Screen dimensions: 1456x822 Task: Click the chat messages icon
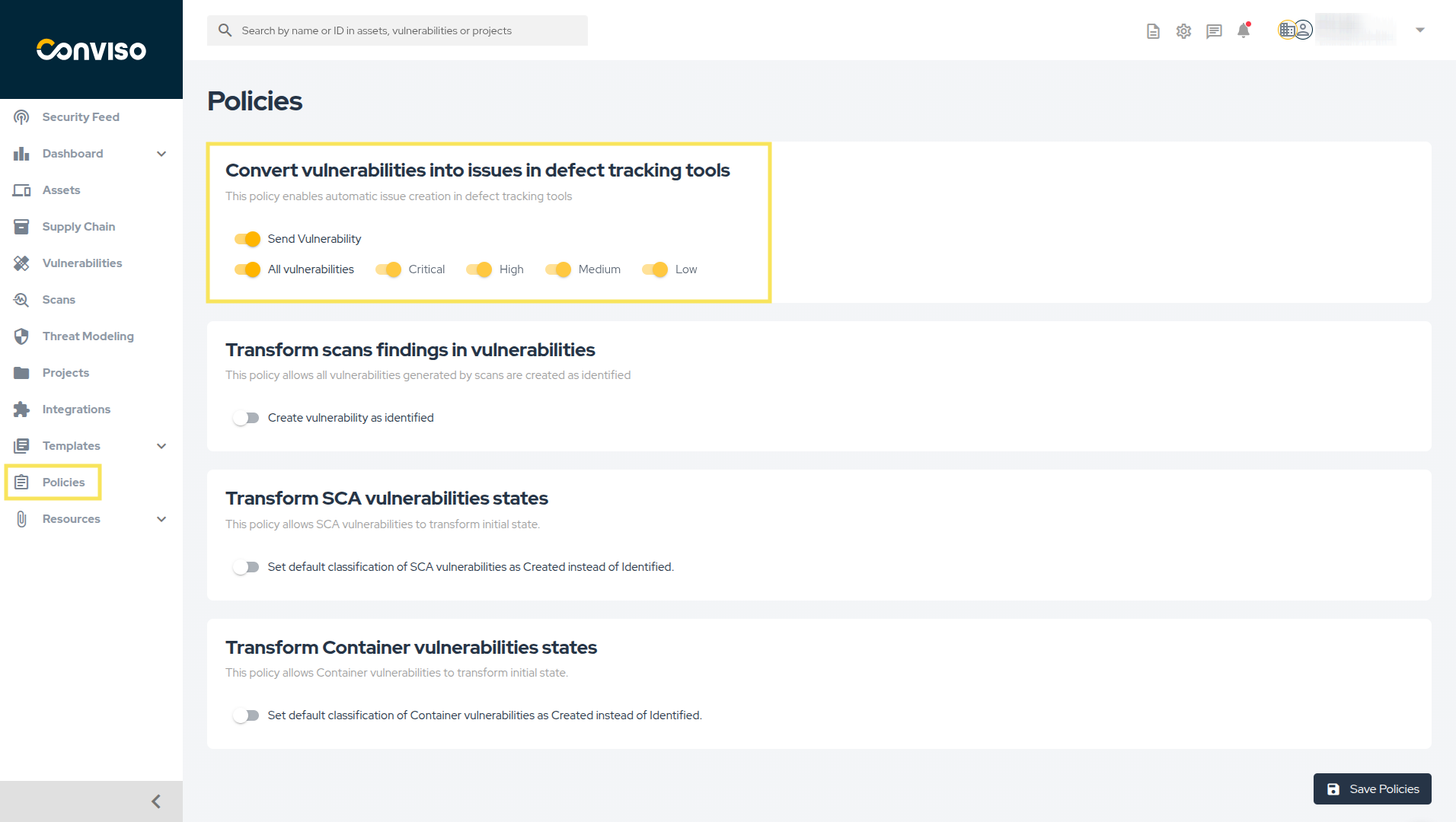tap(1214, 31)
